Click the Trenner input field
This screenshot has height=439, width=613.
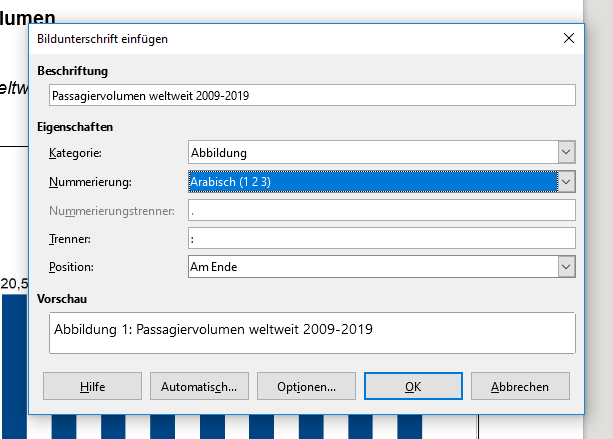click(382, 238)
